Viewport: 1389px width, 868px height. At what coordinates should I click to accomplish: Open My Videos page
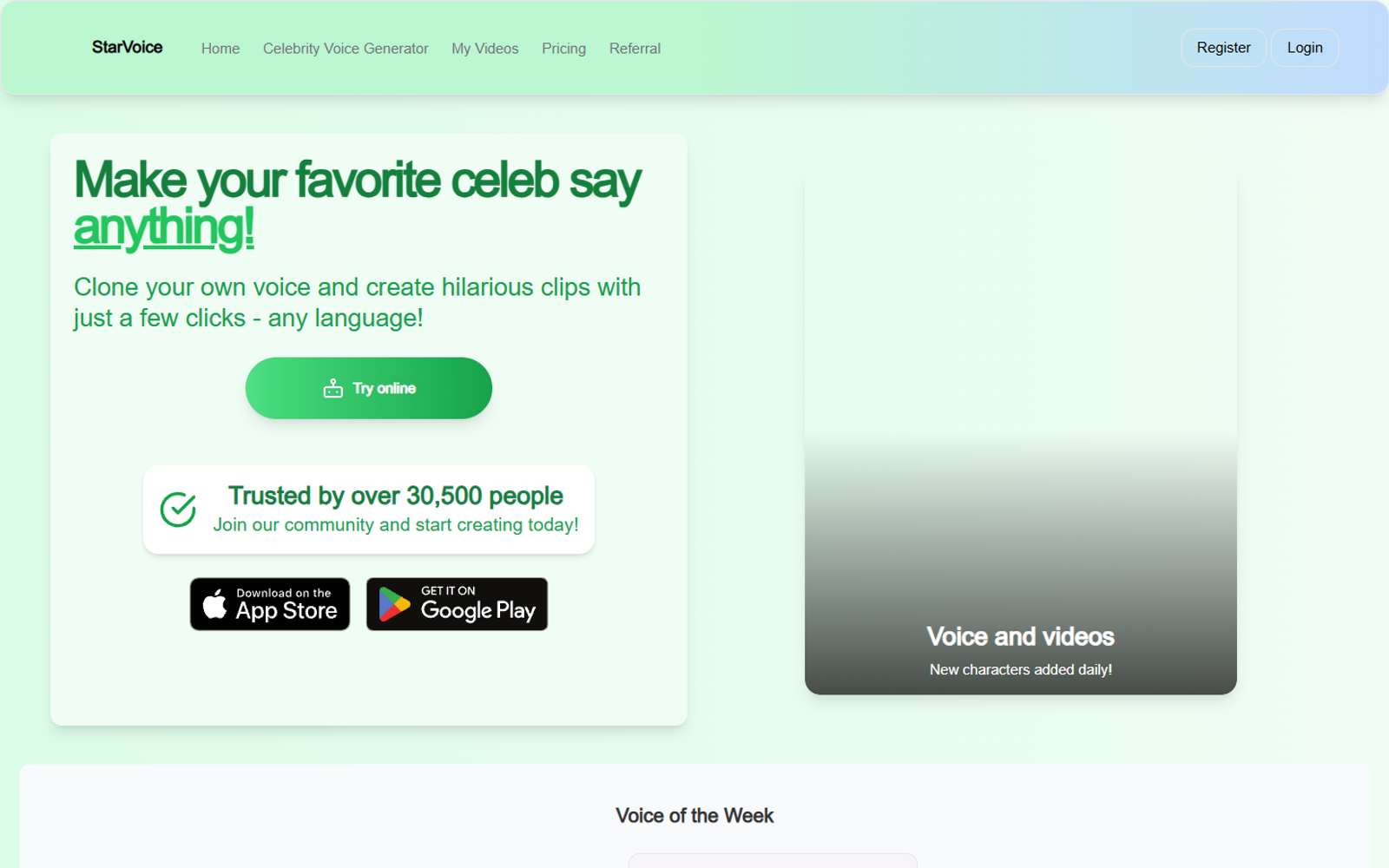point(485,49)
